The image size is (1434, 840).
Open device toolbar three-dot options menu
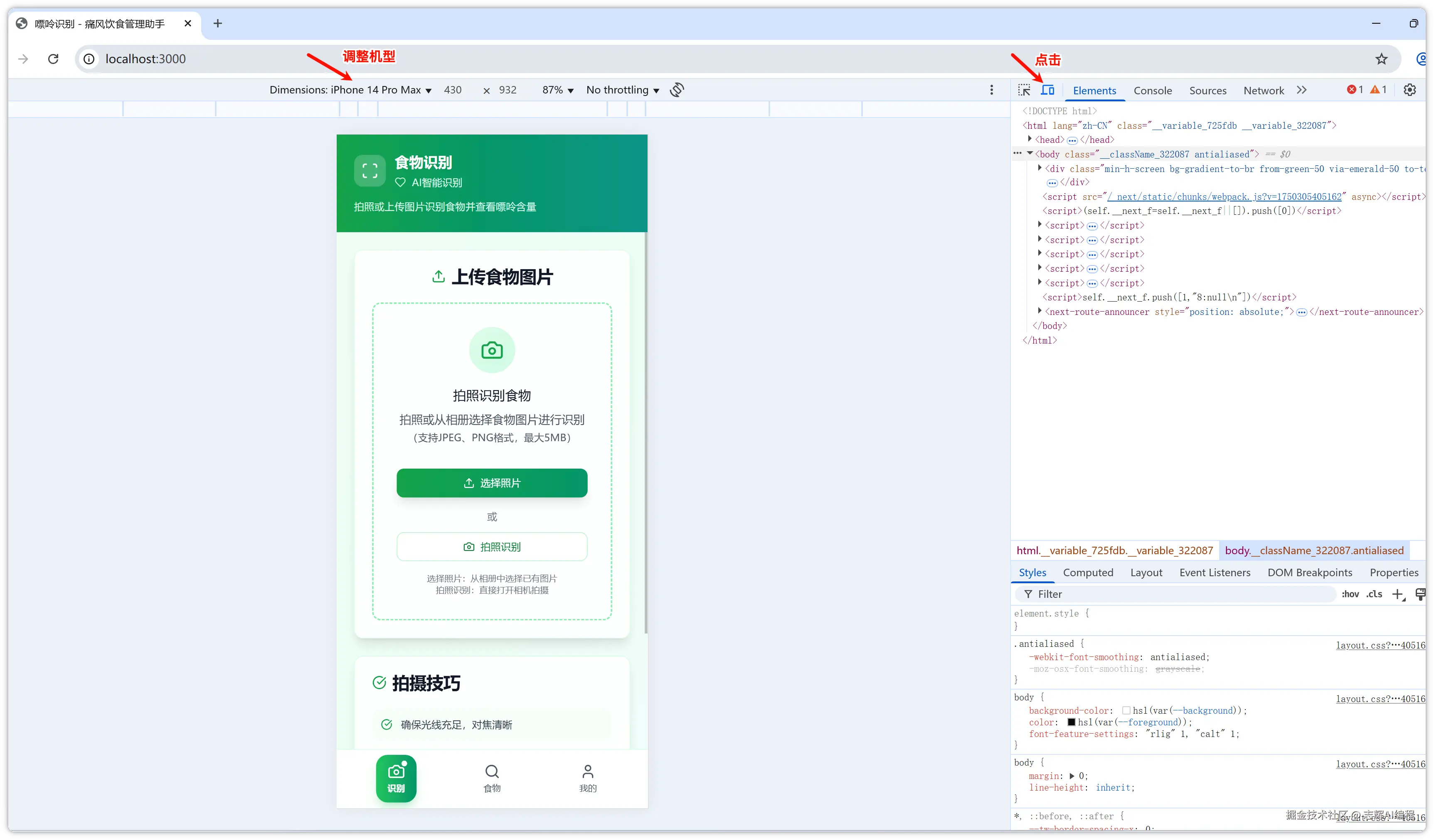point(991,90)
